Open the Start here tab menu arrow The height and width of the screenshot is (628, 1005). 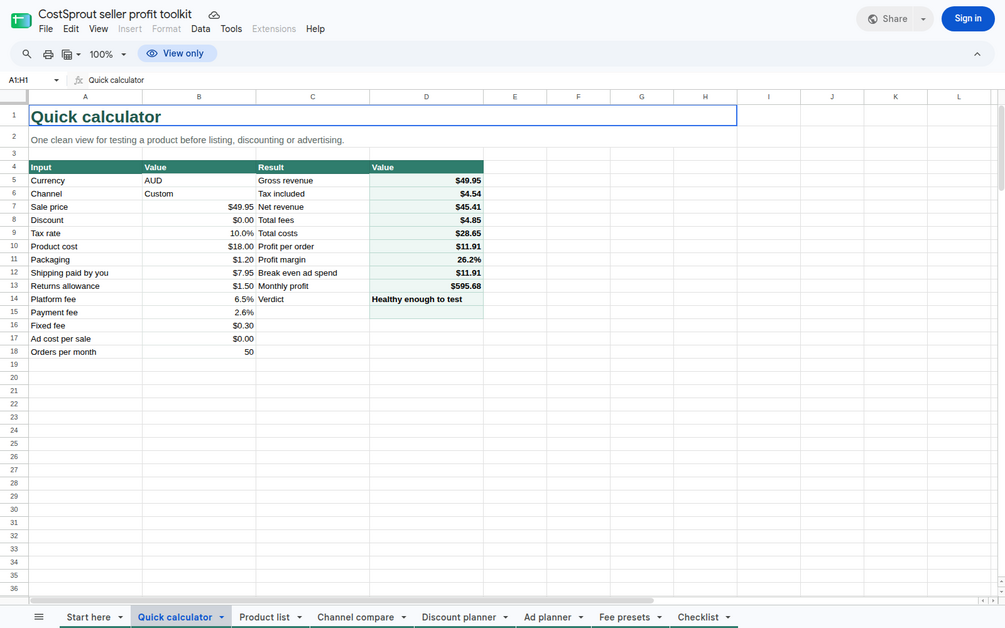pyautogui.click(x=120, y=617)
